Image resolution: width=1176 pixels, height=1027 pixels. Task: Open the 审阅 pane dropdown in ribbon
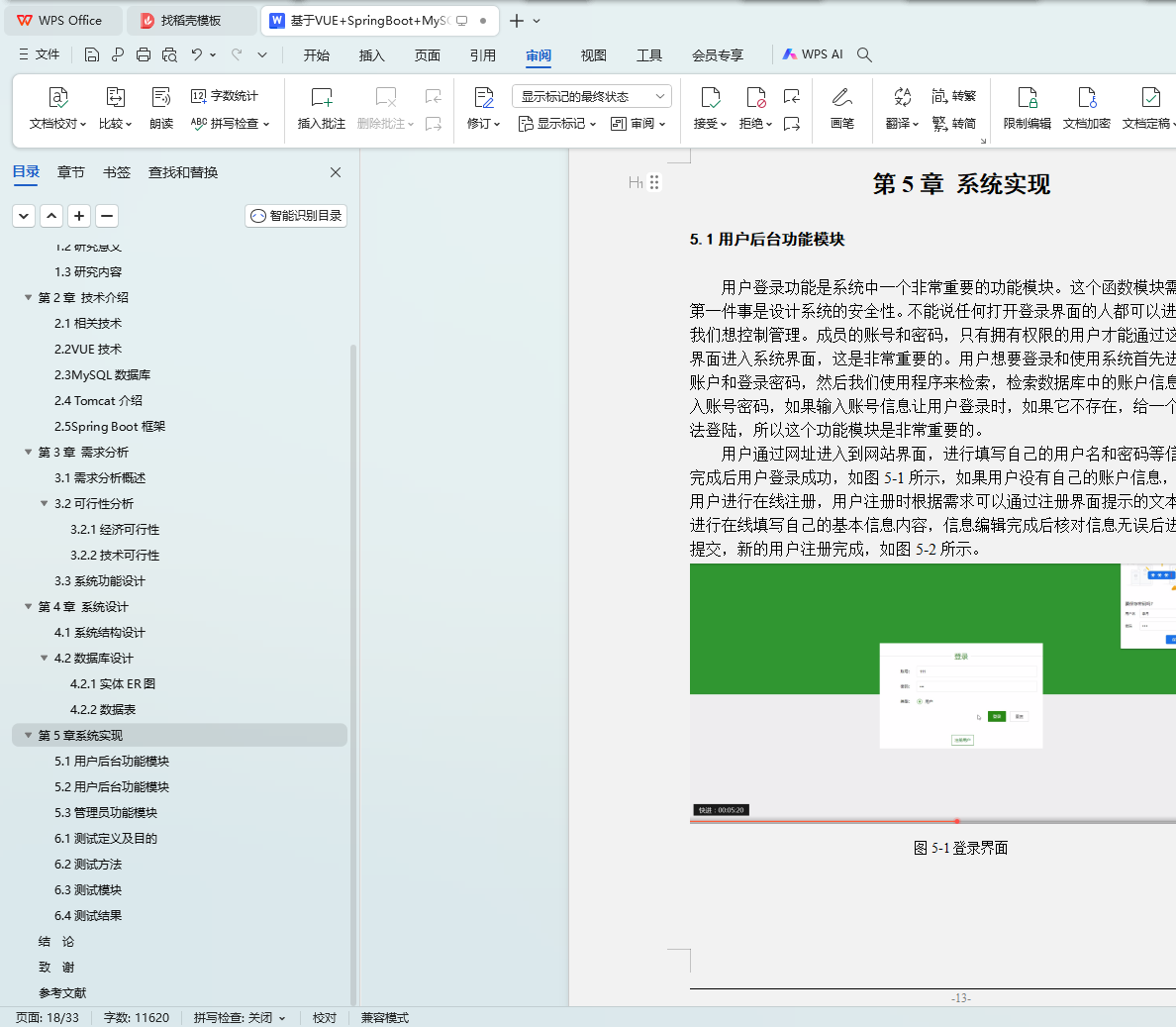pyautogui.click(x=638, y=123)
